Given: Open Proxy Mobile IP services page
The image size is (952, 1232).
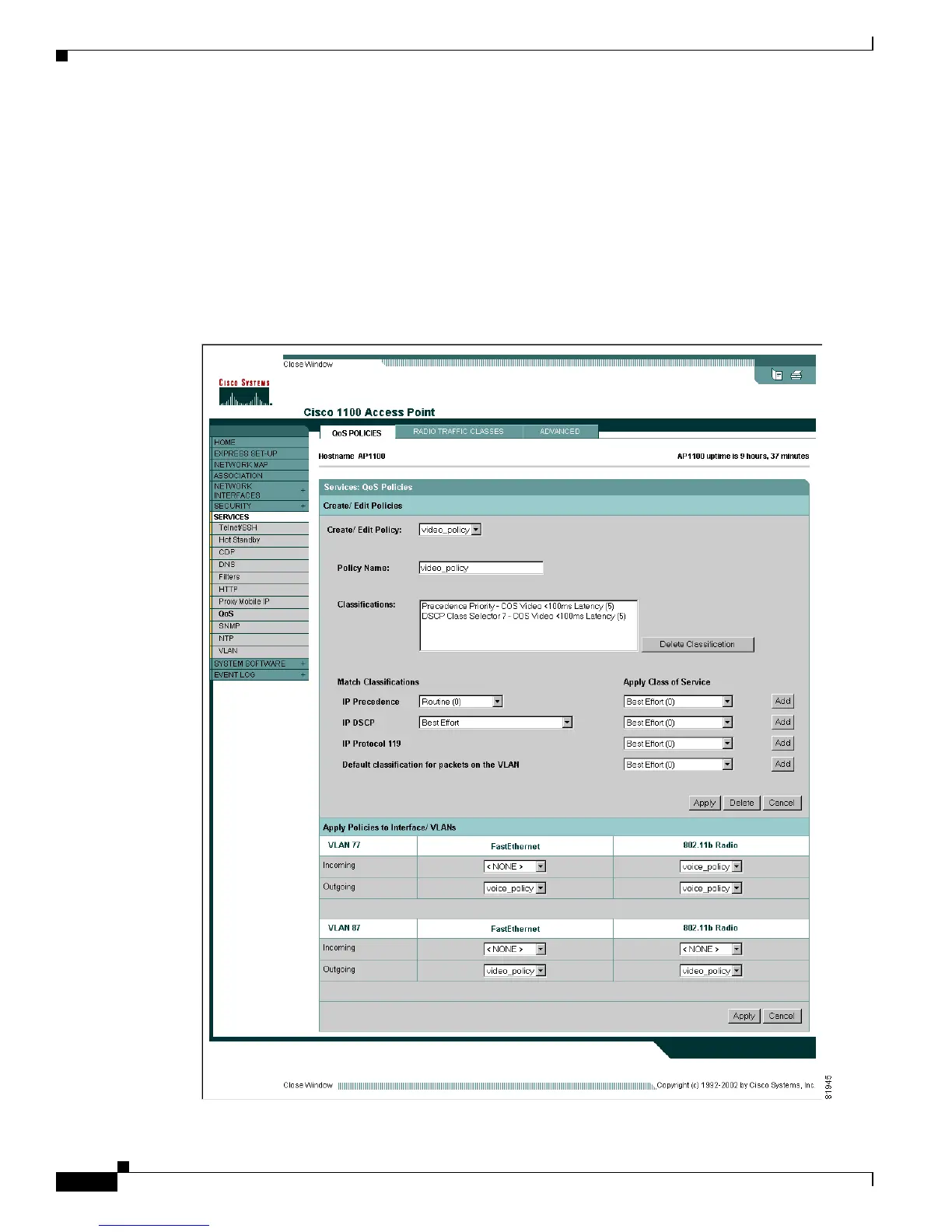Looking at the screenshot, I should (x=260, y=602).
